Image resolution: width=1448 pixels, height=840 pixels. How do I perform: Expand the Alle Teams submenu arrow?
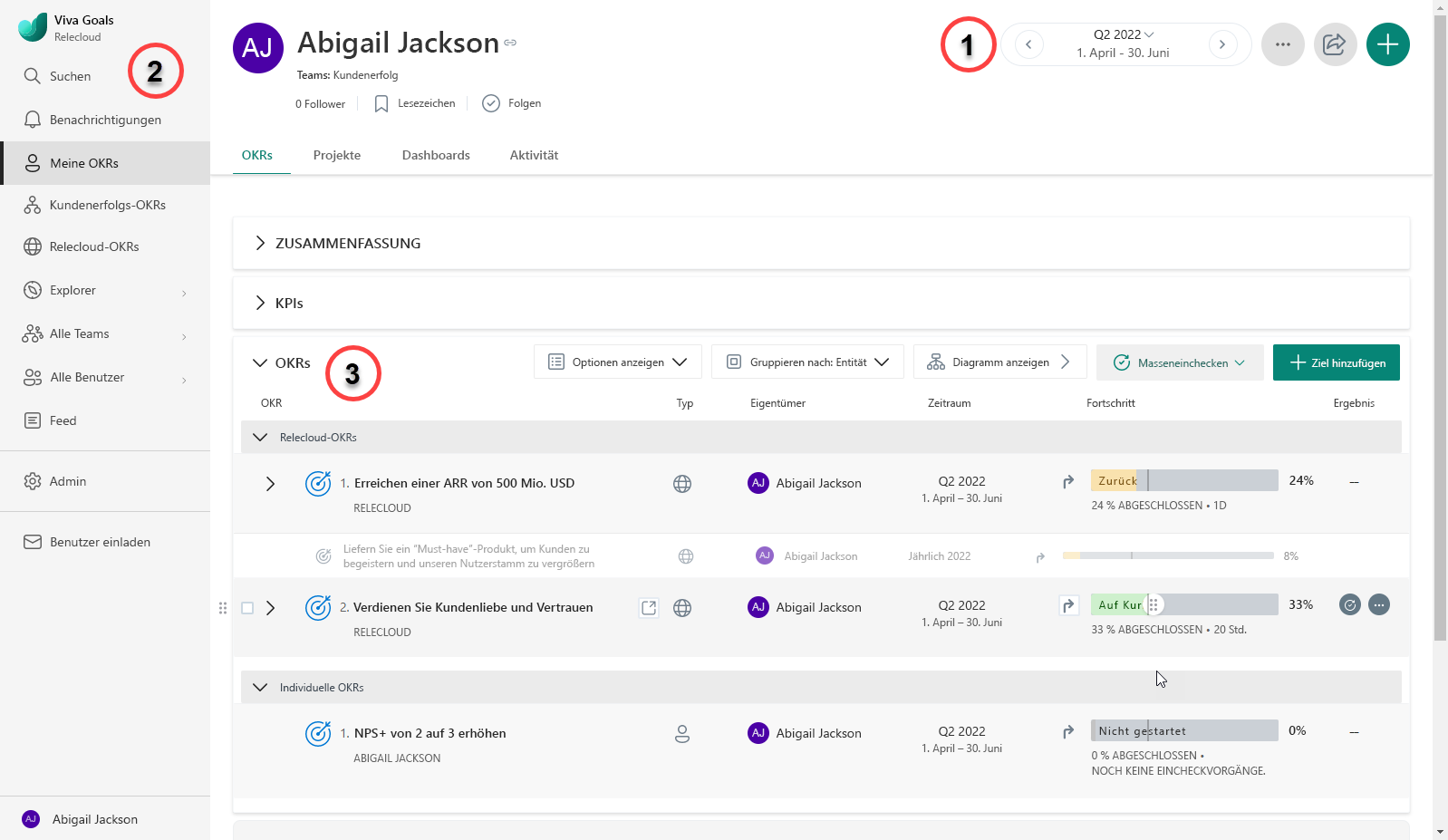[184, 335]
